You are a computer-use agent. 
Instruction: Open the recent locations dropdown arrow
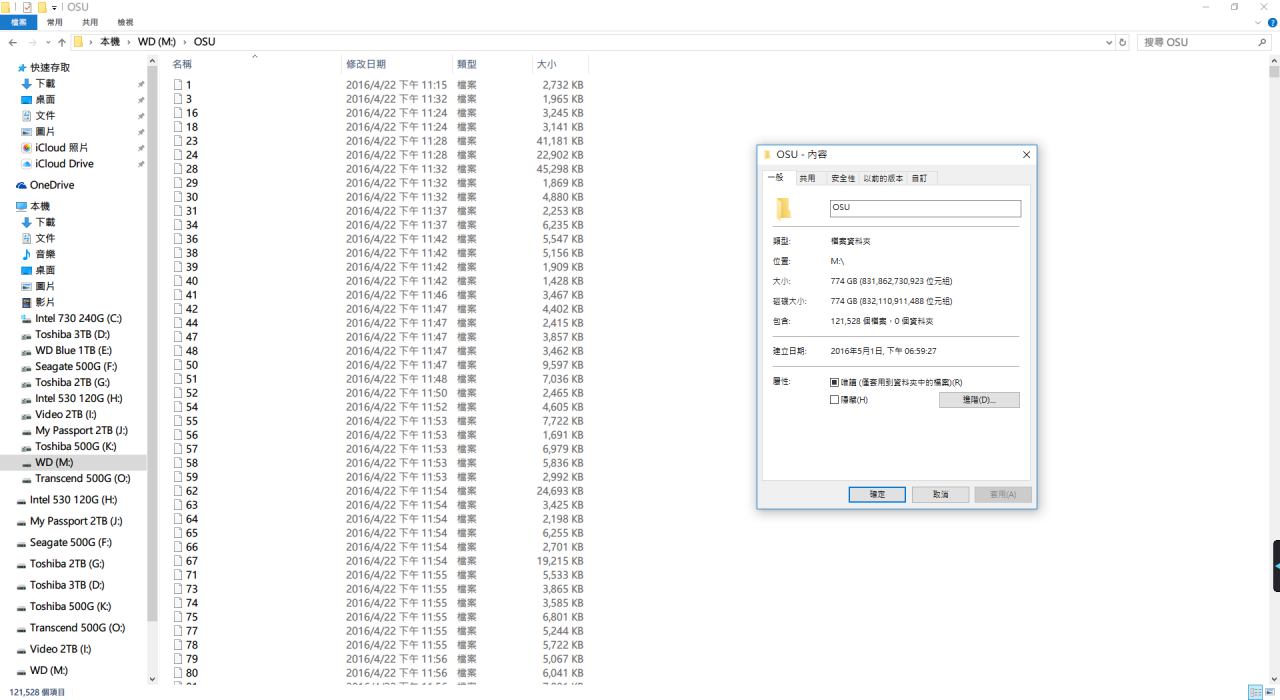[47, 42]
